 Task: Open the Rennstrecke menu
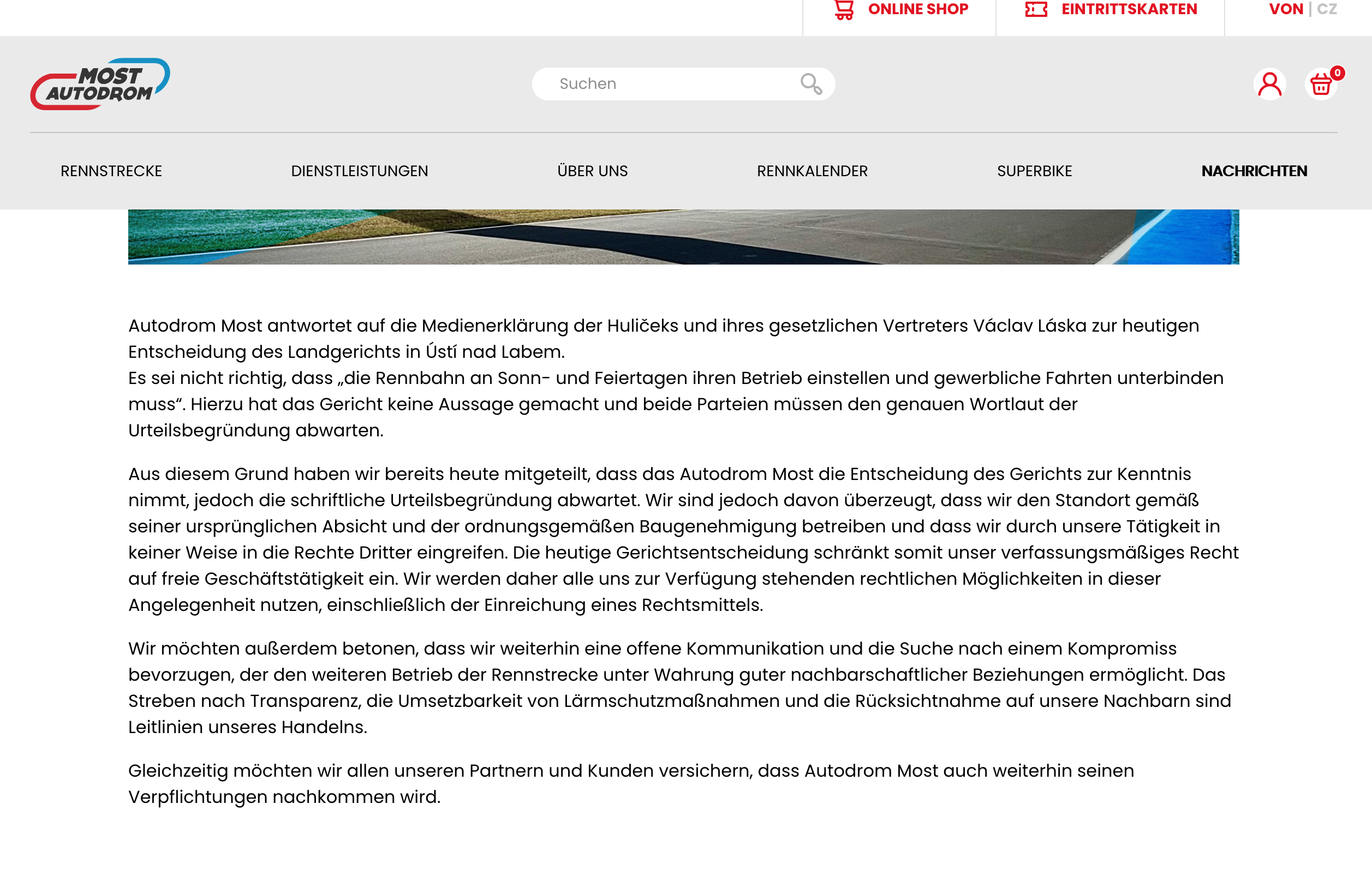pos(111,171)
